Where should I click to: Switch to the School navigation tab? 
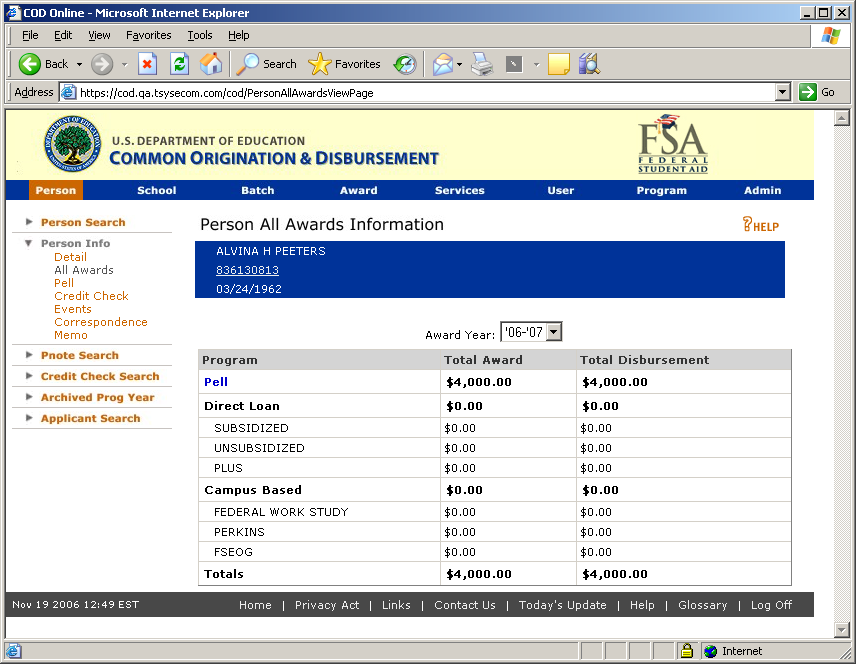coord(156,190)
